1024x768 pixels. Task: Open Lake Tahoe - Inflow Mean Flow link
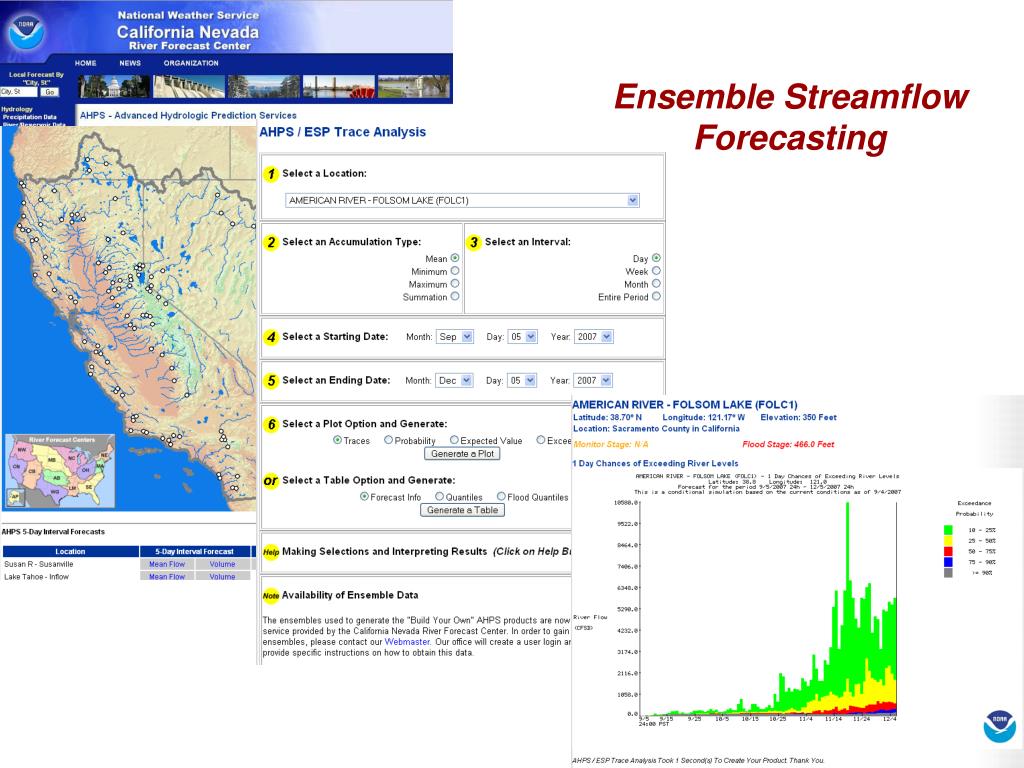tap(167, 577)
